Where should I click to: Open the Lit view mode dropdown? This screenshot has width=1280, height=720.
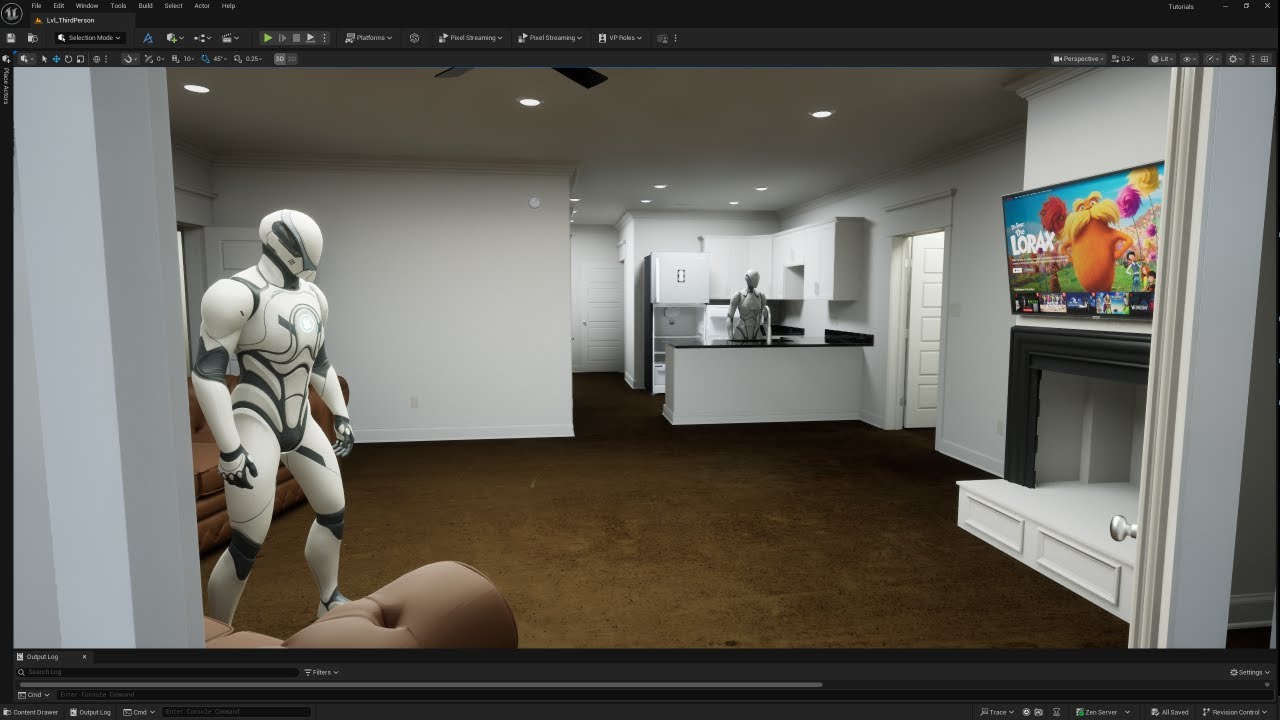(1162, 59)
